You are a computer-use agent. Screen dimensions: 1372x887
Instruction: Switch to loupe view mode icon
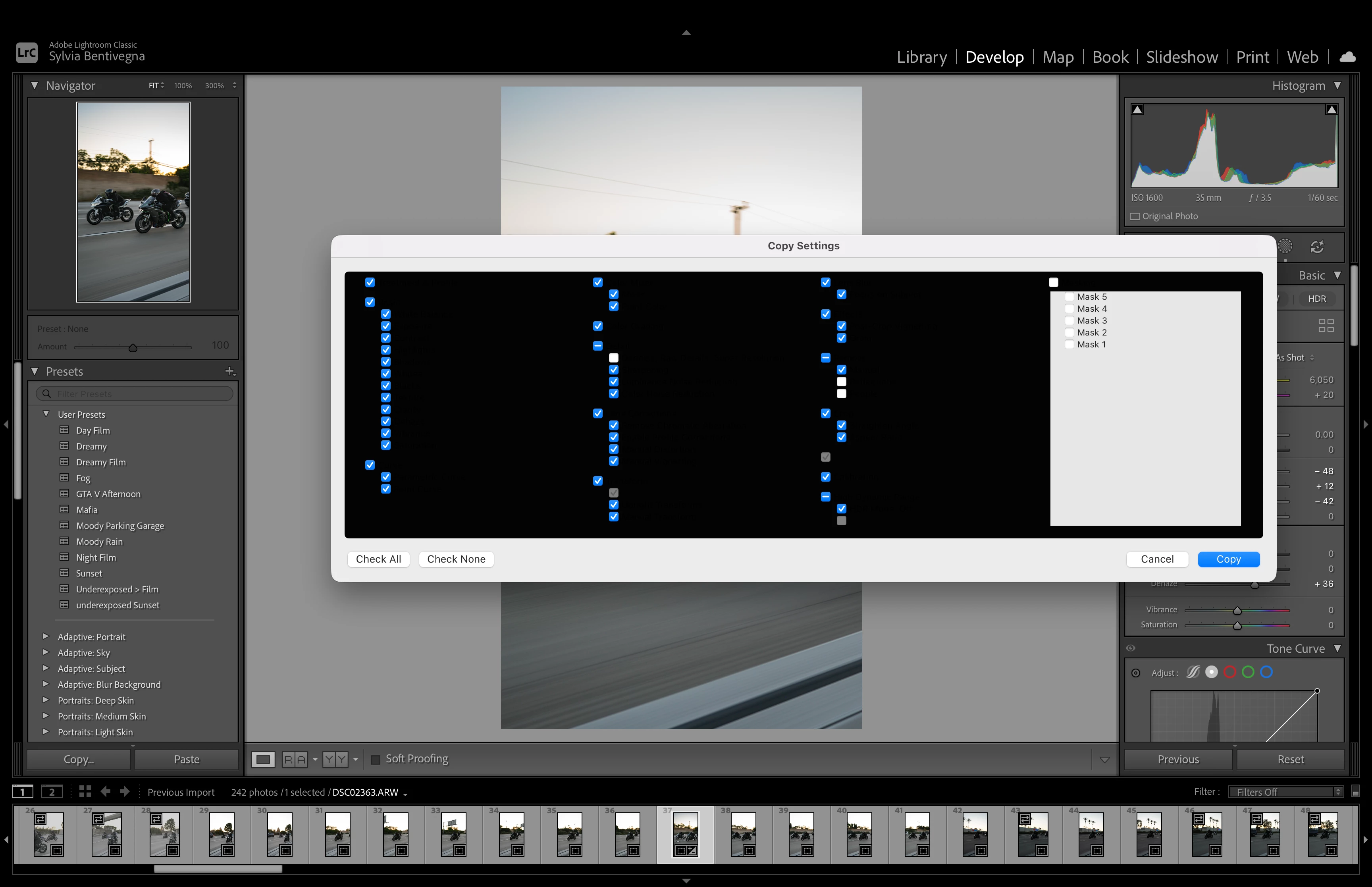[263, 759]
